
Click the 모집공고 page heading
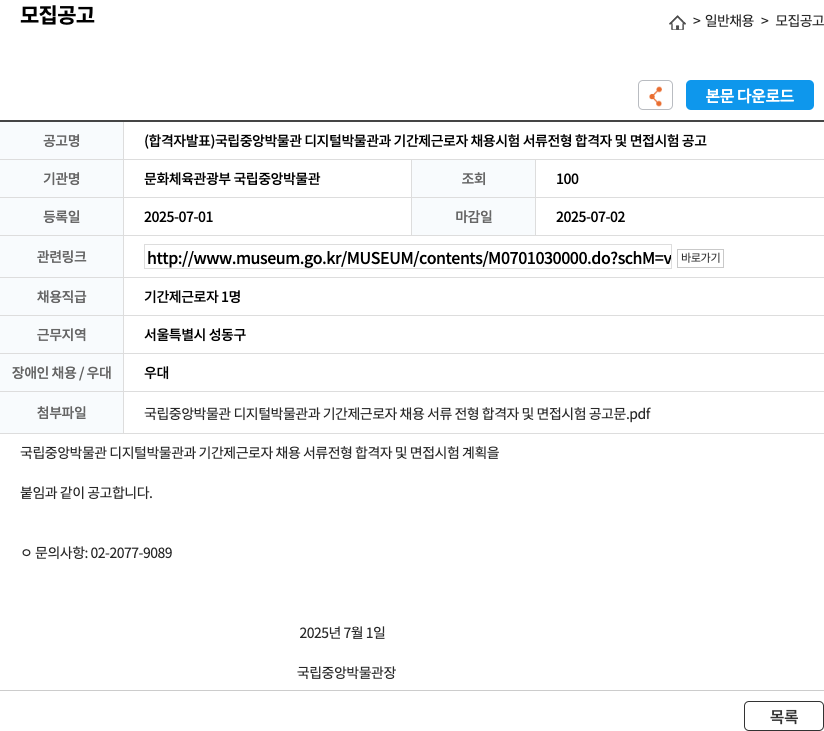57,14
